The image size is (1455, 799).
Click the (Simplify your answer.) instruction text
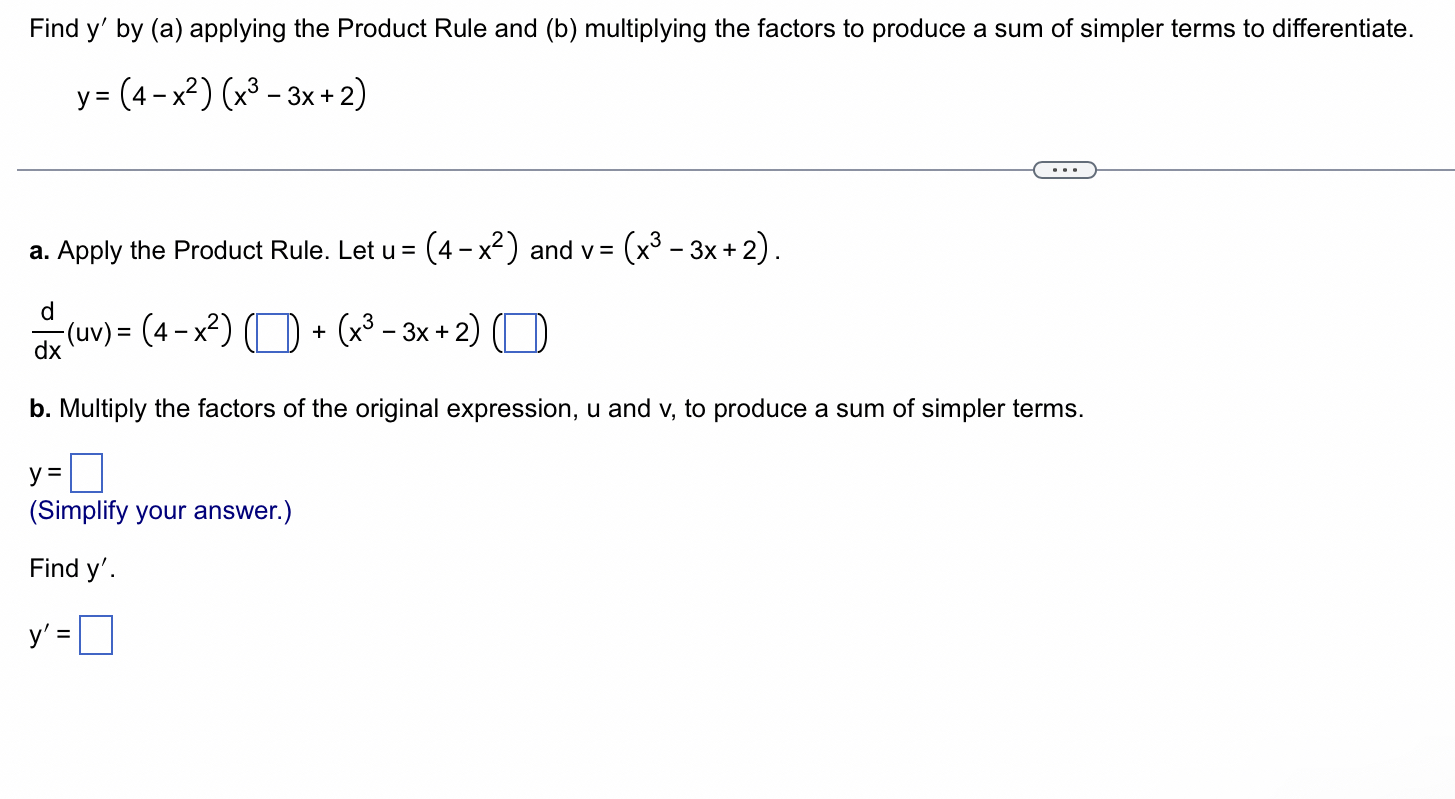(159, 511)
